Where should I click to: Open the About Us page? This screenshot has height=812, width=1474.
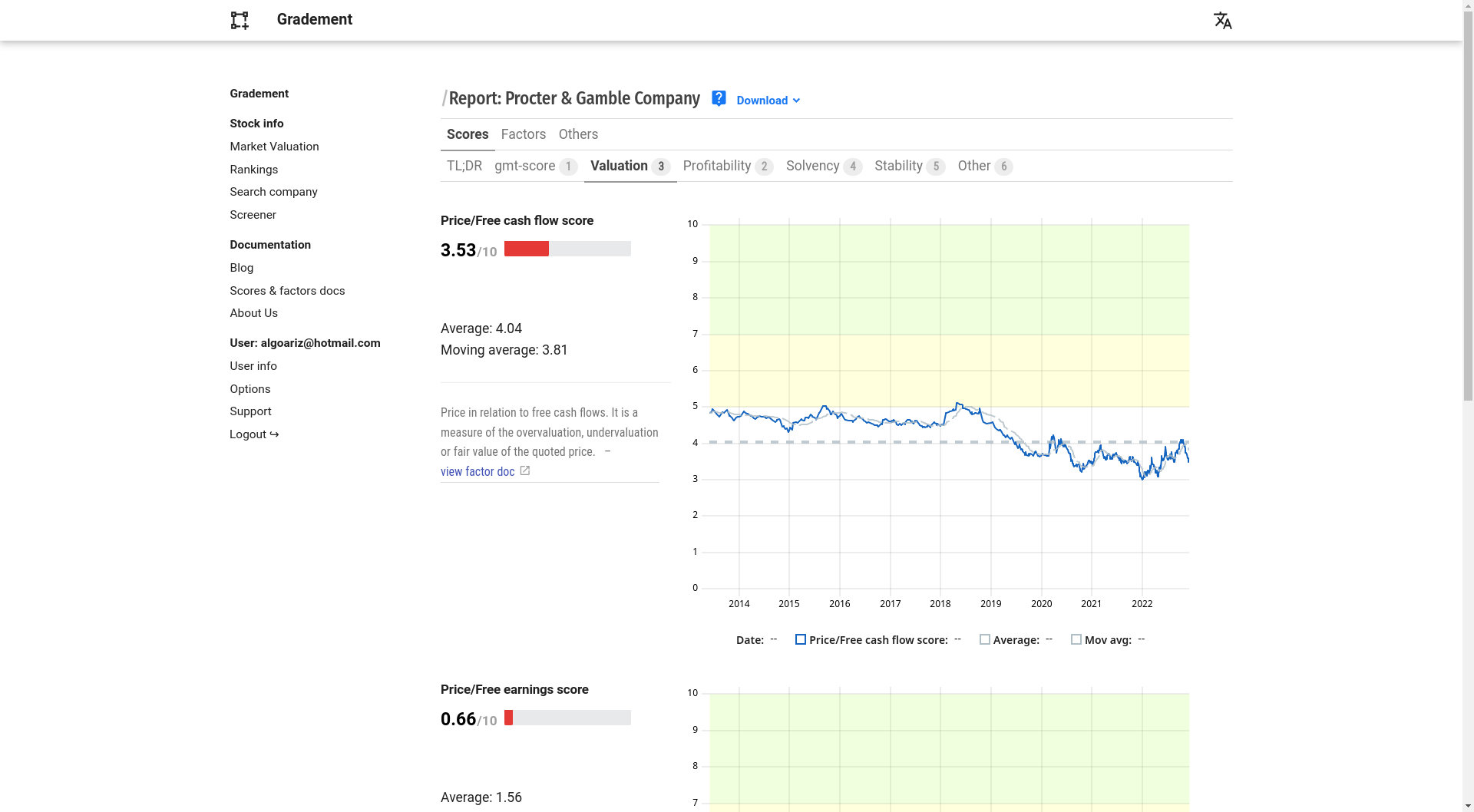click(253, 313)
